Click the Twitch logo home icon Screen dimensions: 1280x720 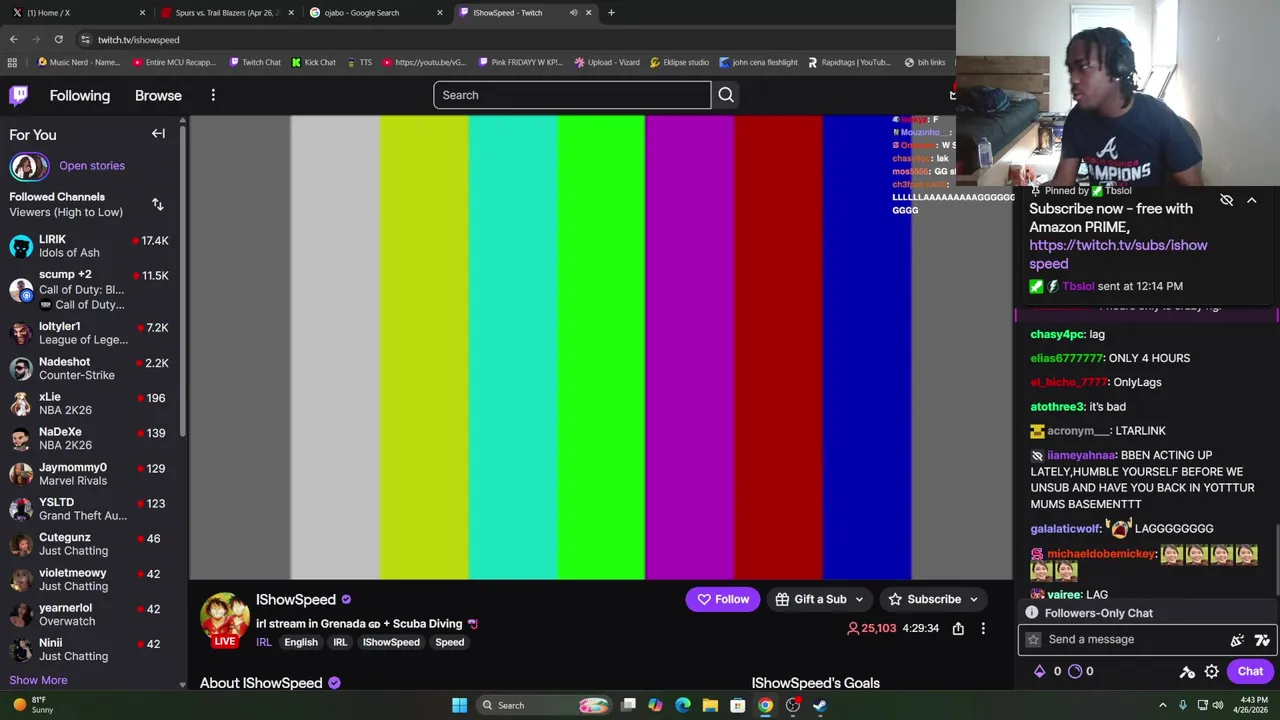(19, 95)
